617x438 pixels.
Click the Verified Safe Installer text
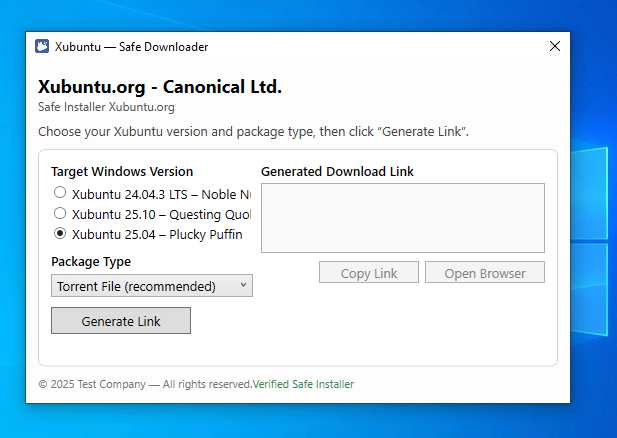point(303,384)
